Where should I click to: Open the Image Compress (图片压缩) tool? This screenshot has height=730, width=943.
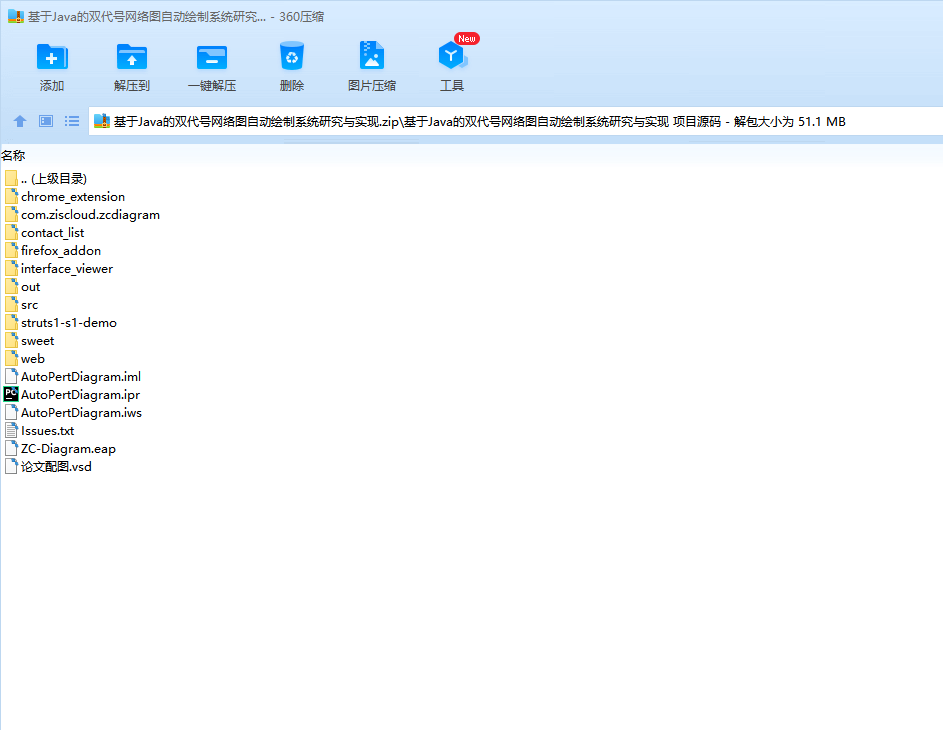372,56
